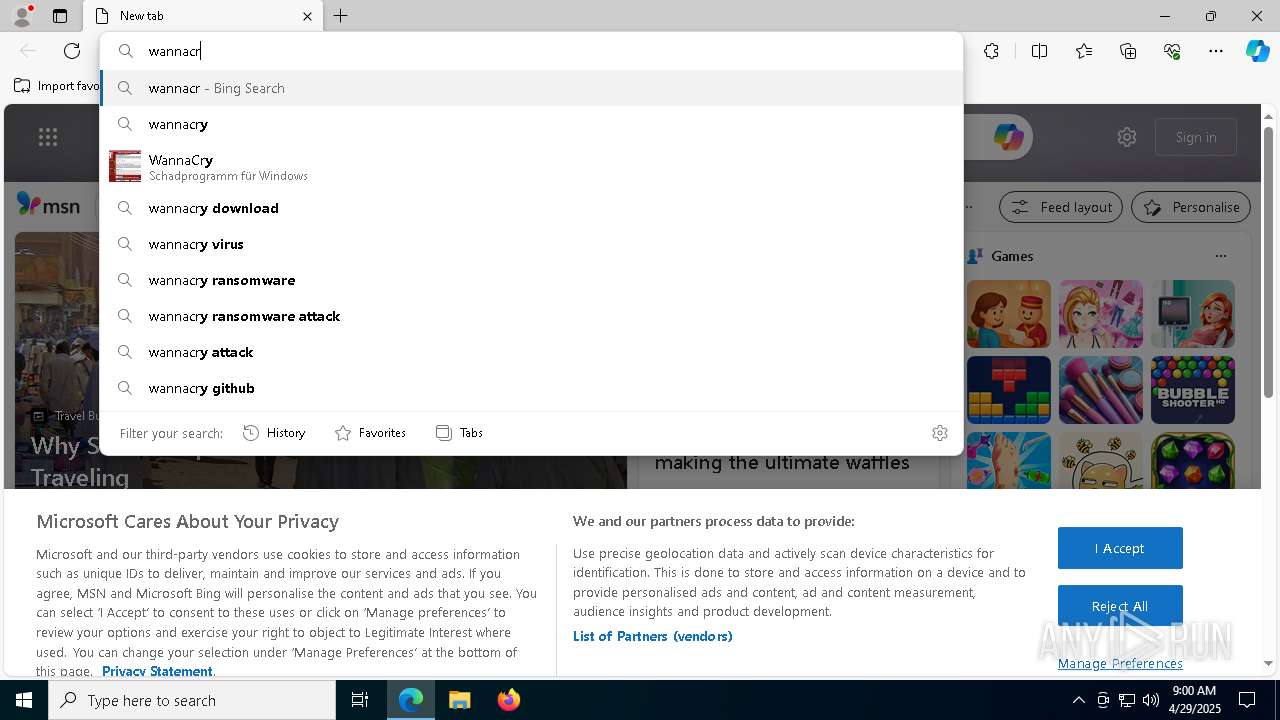Open the hotel bellboy game thumbnail
Viewport: 1280px width, 720px height.
click(x=1009, y=314)
